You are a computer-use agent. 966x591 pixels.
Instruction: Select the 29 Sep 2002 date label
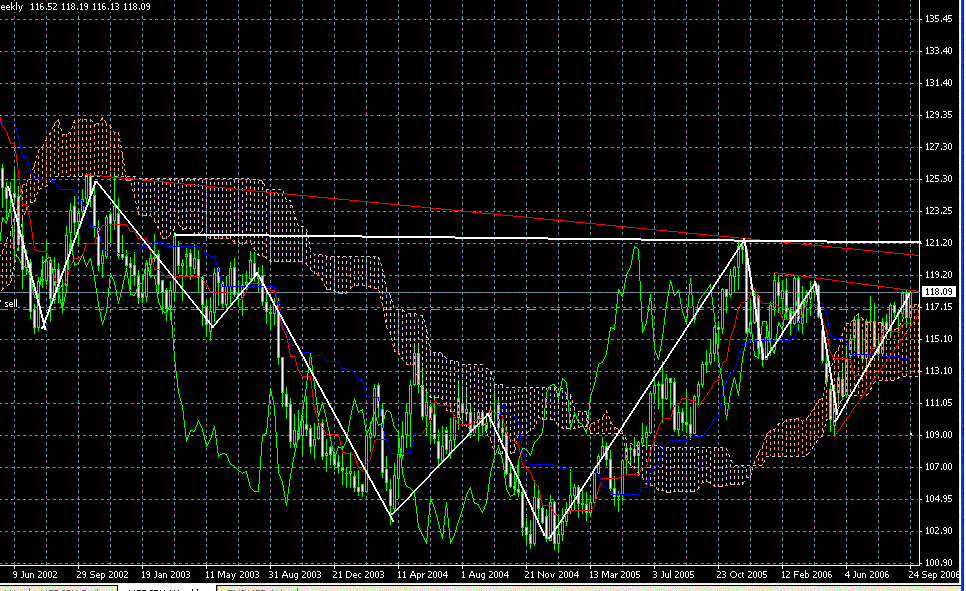tap(102, 574)
